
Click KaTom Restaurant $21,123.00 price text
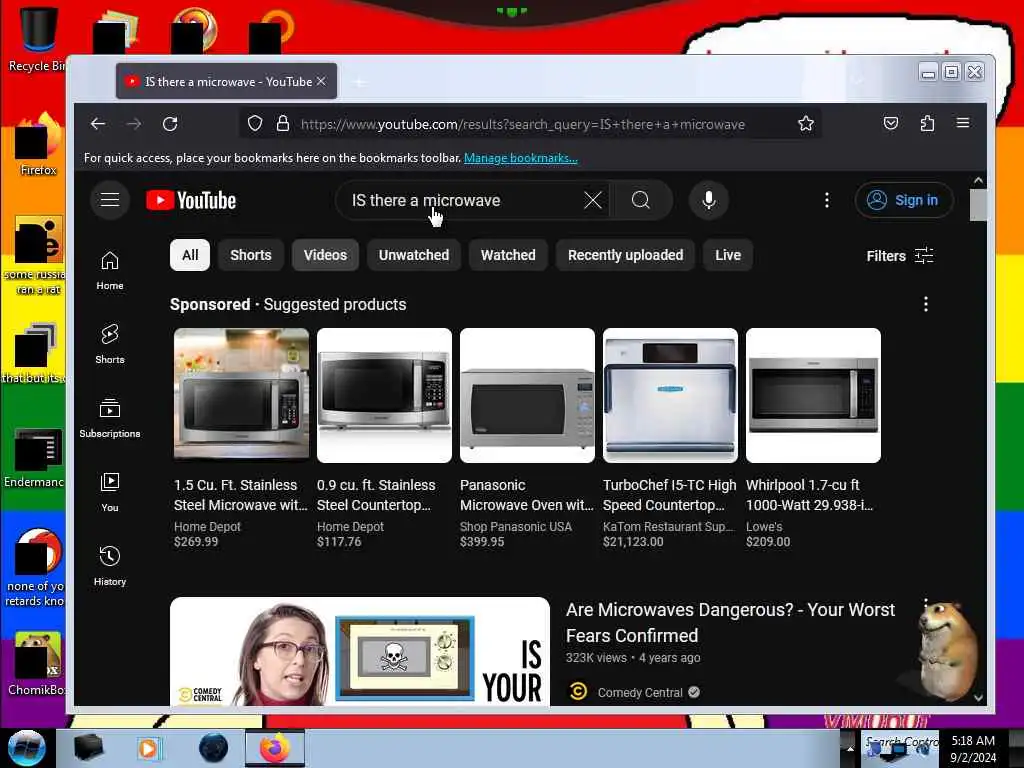633,541
